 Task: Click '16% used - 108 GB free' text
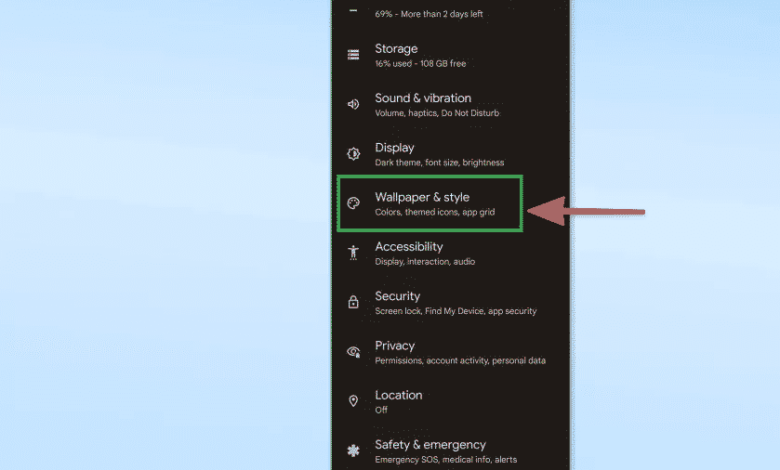click(x=420, y=64)
